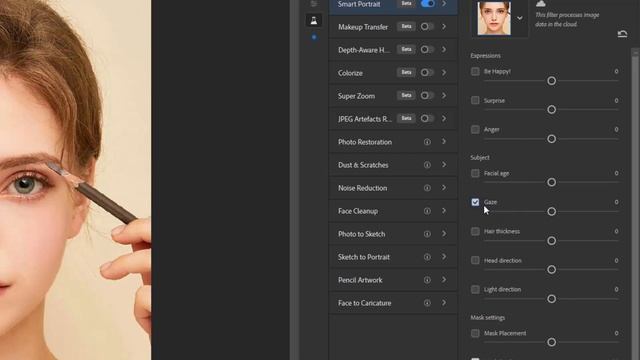The image size is (640, 360).
Task: Click the Anger slider handle
Action: tap(551, 139)
